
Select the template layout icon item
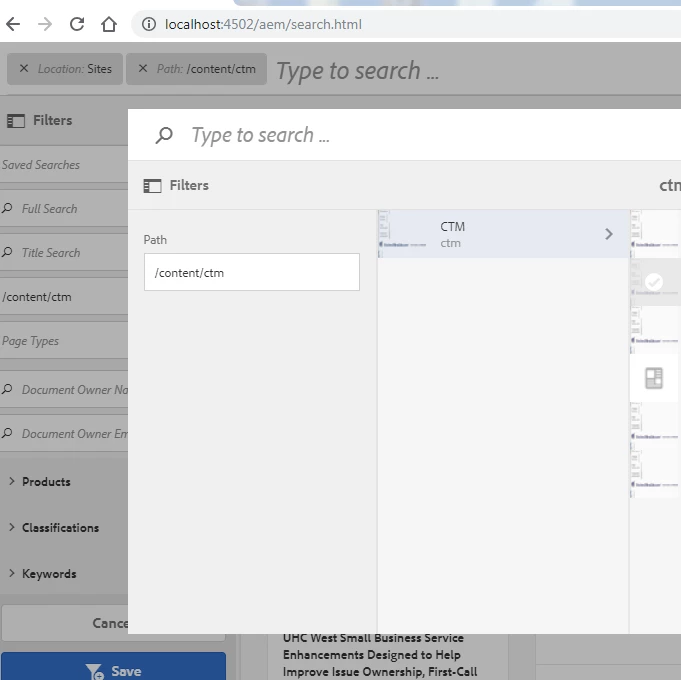(x=654, y=378)
